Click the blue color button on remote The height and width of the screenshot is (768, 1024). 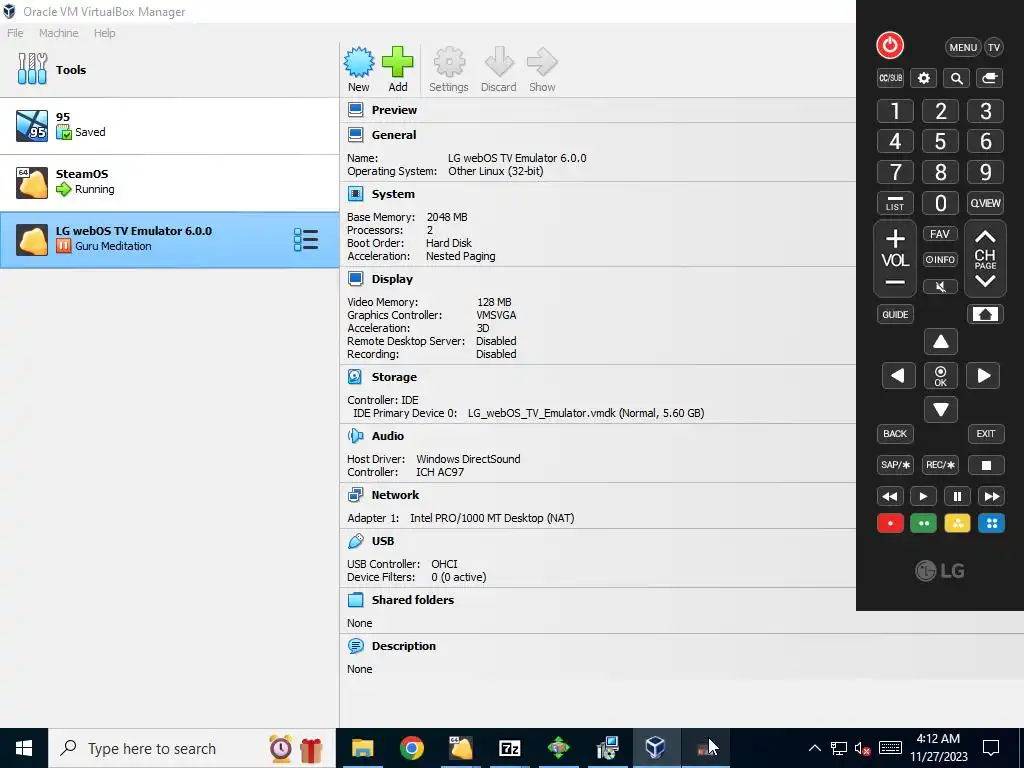coord(991,523)
